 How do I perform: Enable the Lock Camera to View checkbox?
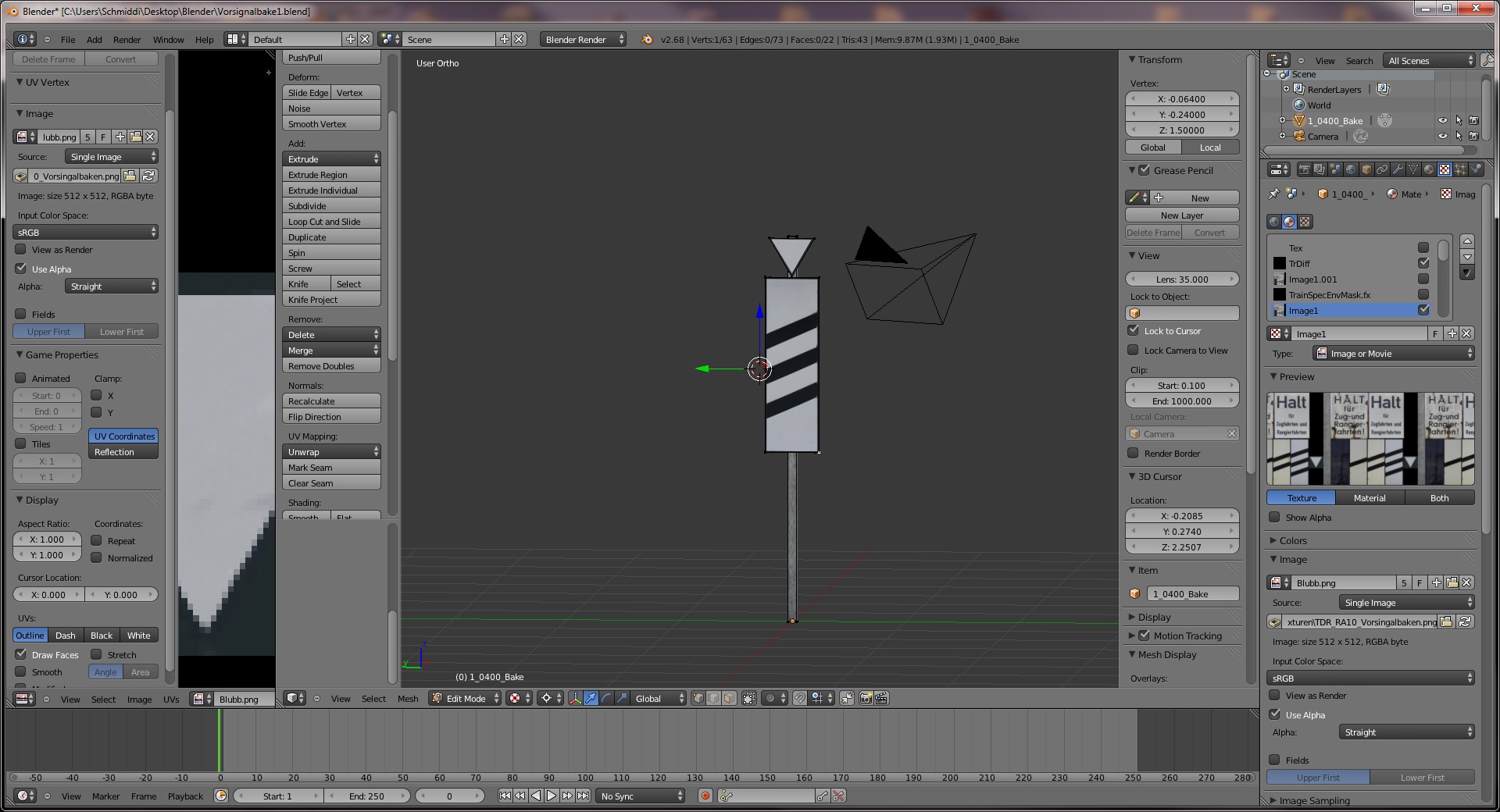click(1133, 351)
